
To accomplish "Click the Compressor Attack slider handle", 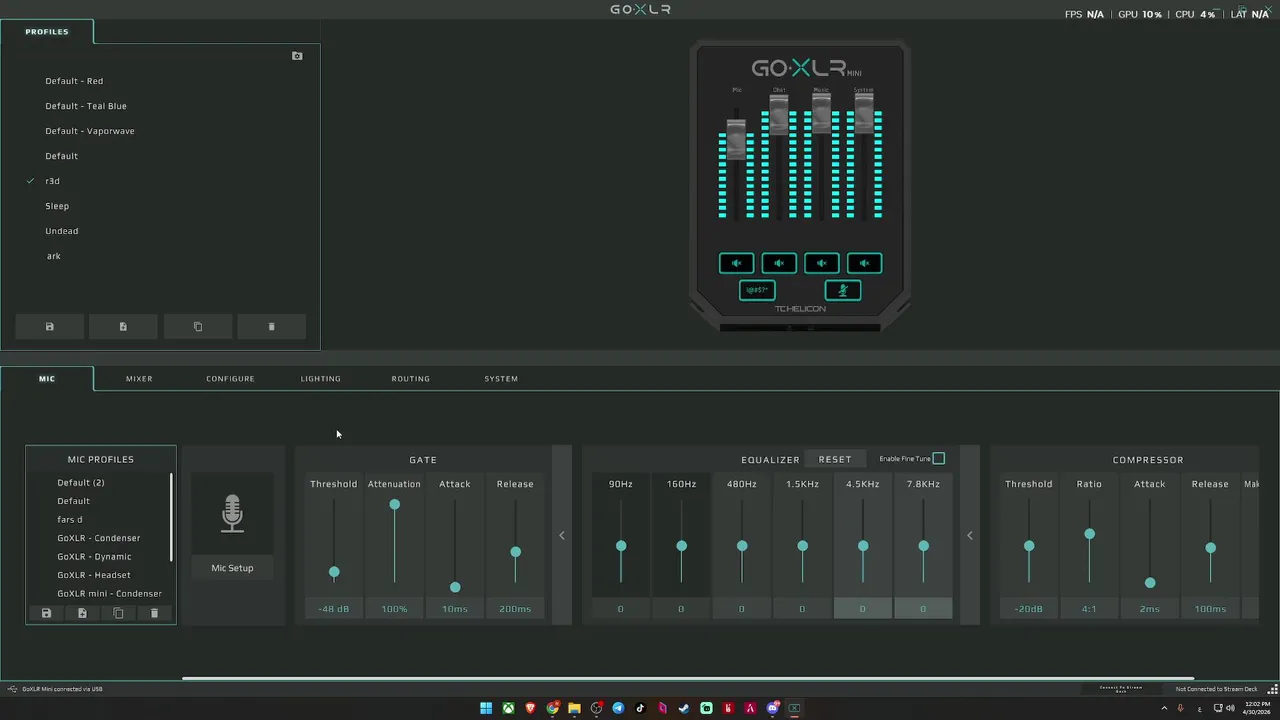I will coord(1150,583).
